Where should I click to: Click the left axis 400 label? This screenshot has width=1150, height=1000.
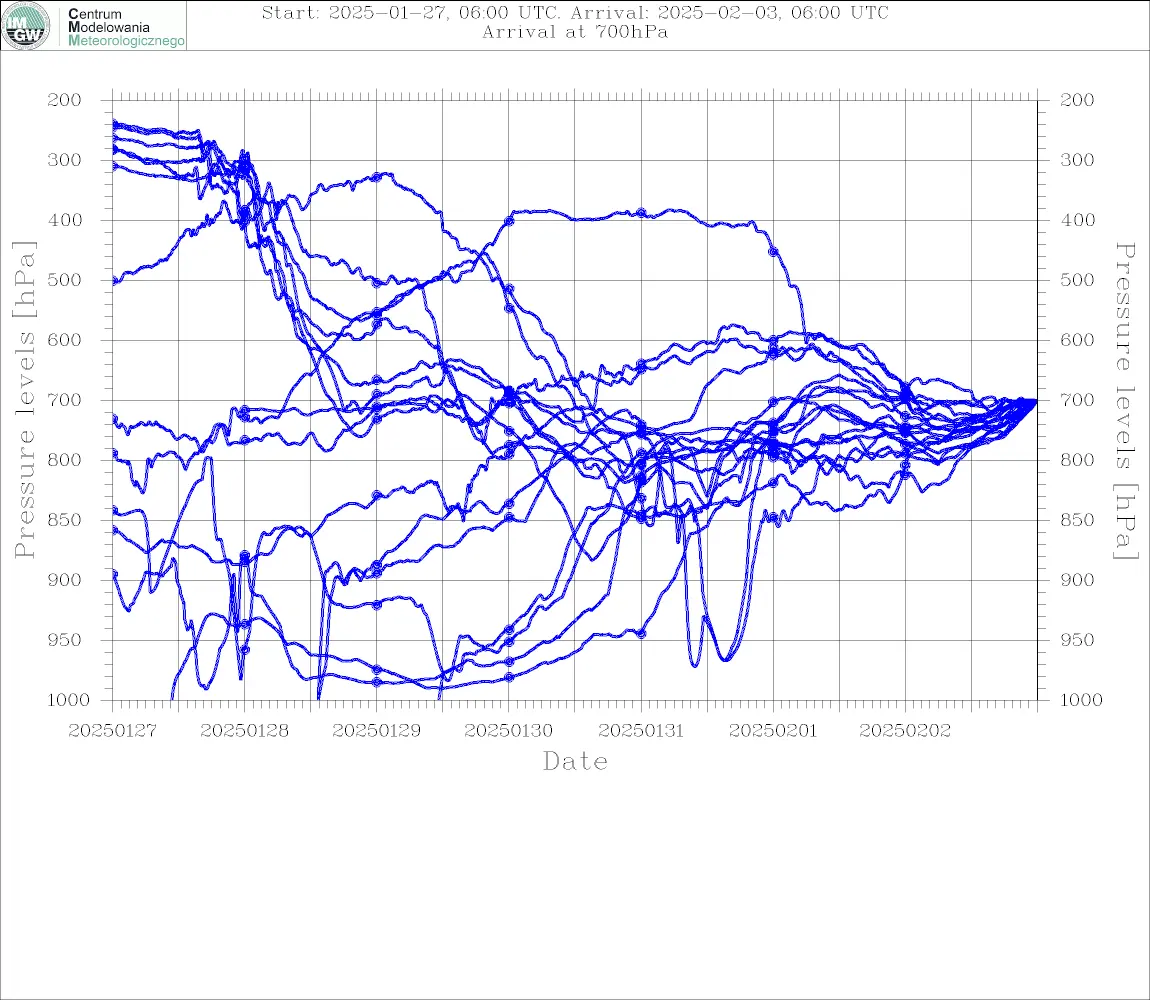(x=64, y=220)
